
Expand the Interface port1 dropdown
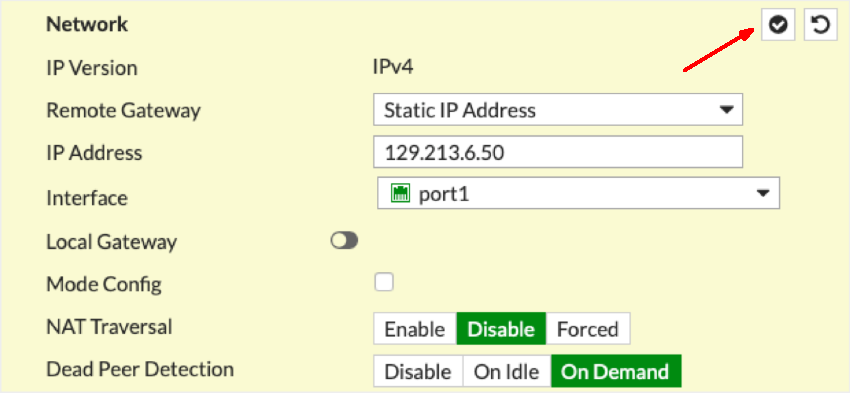point(578,193)
